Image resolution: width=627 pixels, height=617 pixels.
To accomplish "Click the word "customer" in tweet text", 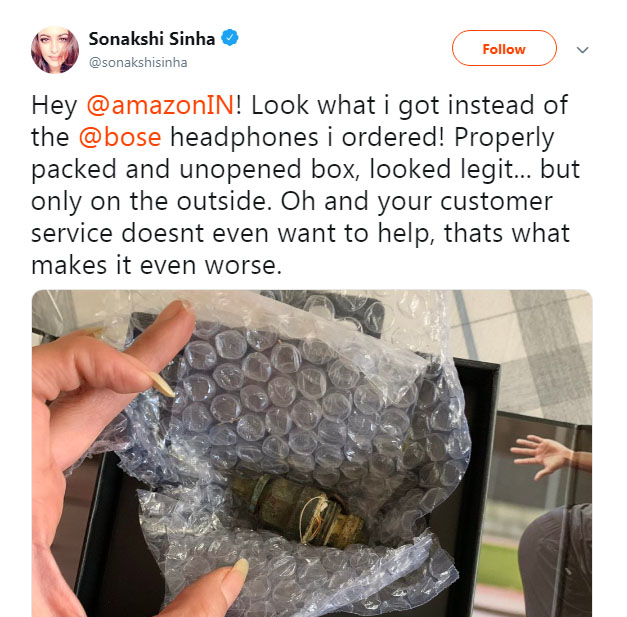I will pyautogui.click(x=496, y=201).
